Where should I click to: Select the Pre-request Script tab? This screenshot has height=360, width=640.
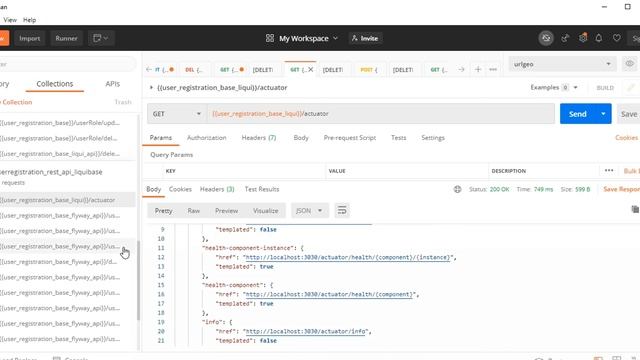(x=350, y=138)
